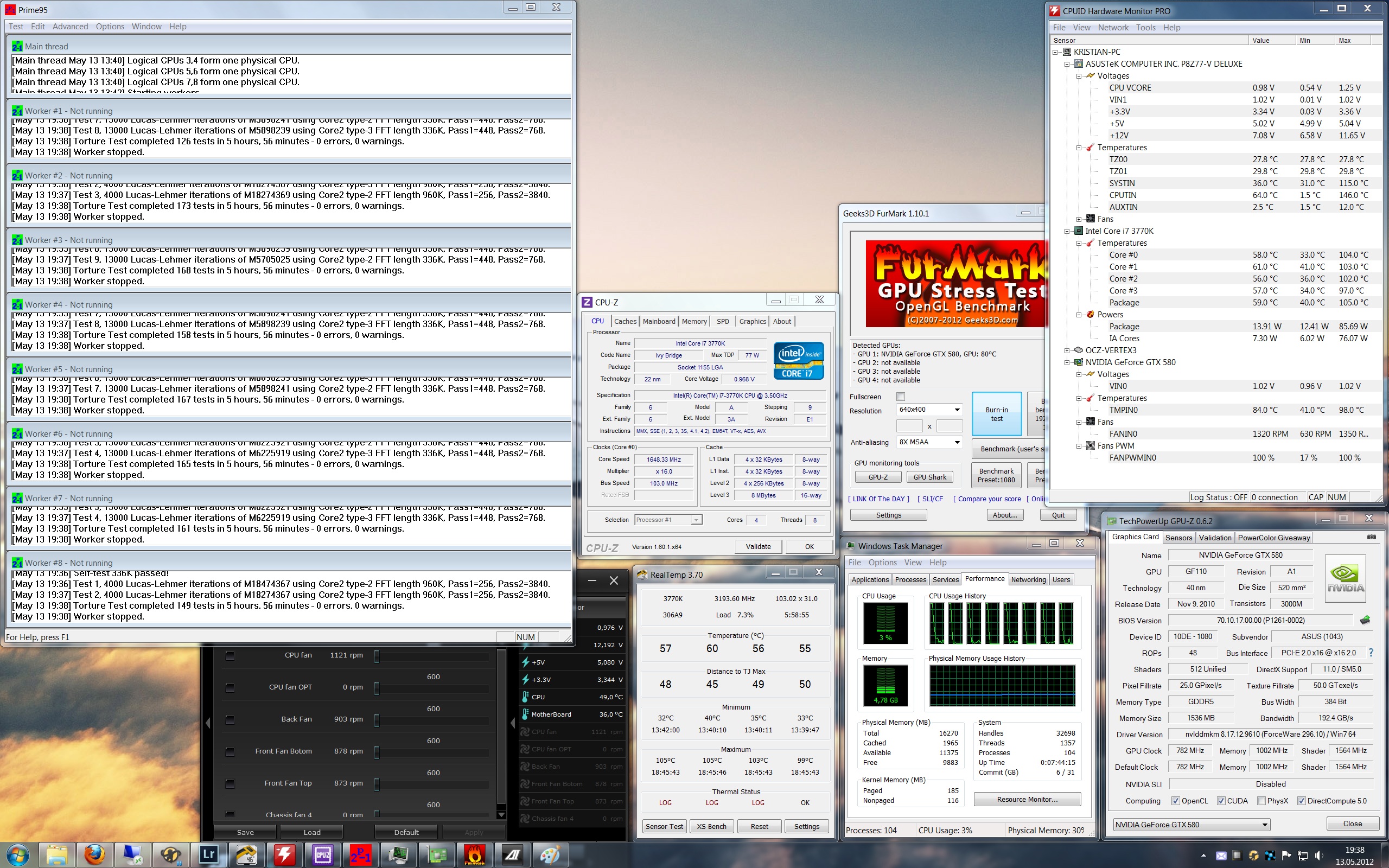The height and width of the screenshot is (868, 1389).
Task: Collapse Voltages node under ASUSTeK board
Action: (x=1079, y=76)
